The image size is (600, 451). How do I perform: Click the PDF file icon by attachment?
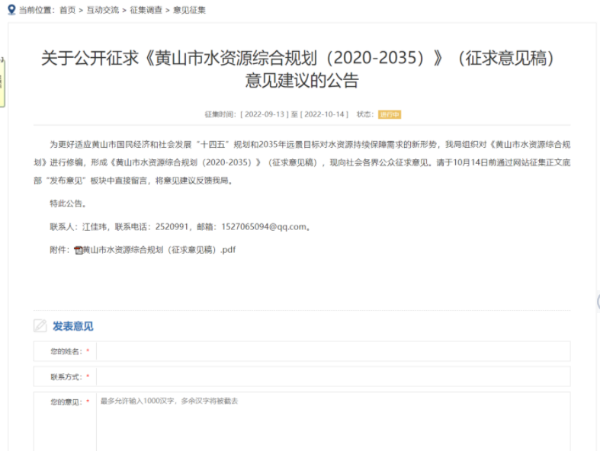point(79,250)
